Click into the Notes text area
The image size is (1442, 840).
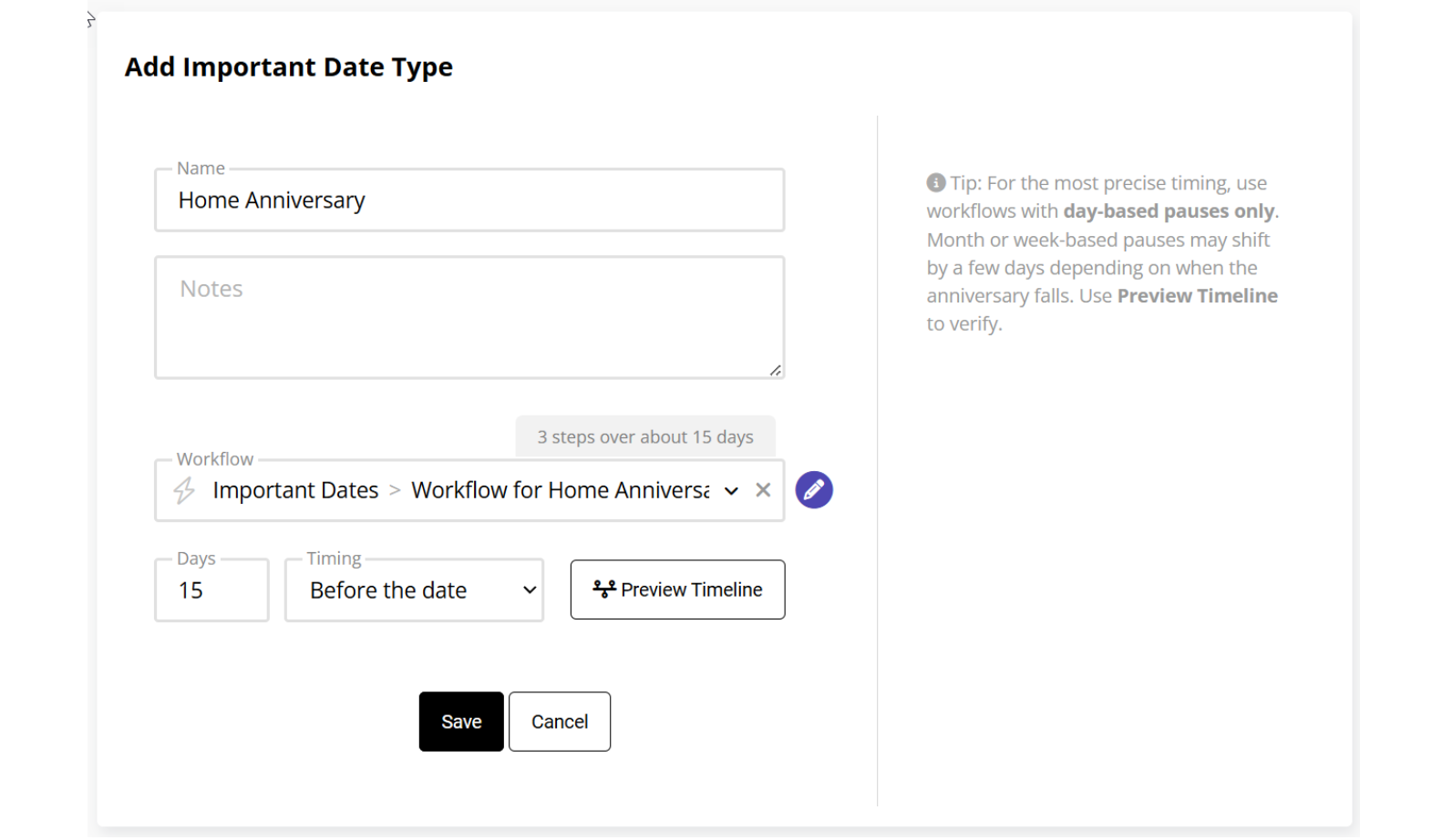pos(469,317)
